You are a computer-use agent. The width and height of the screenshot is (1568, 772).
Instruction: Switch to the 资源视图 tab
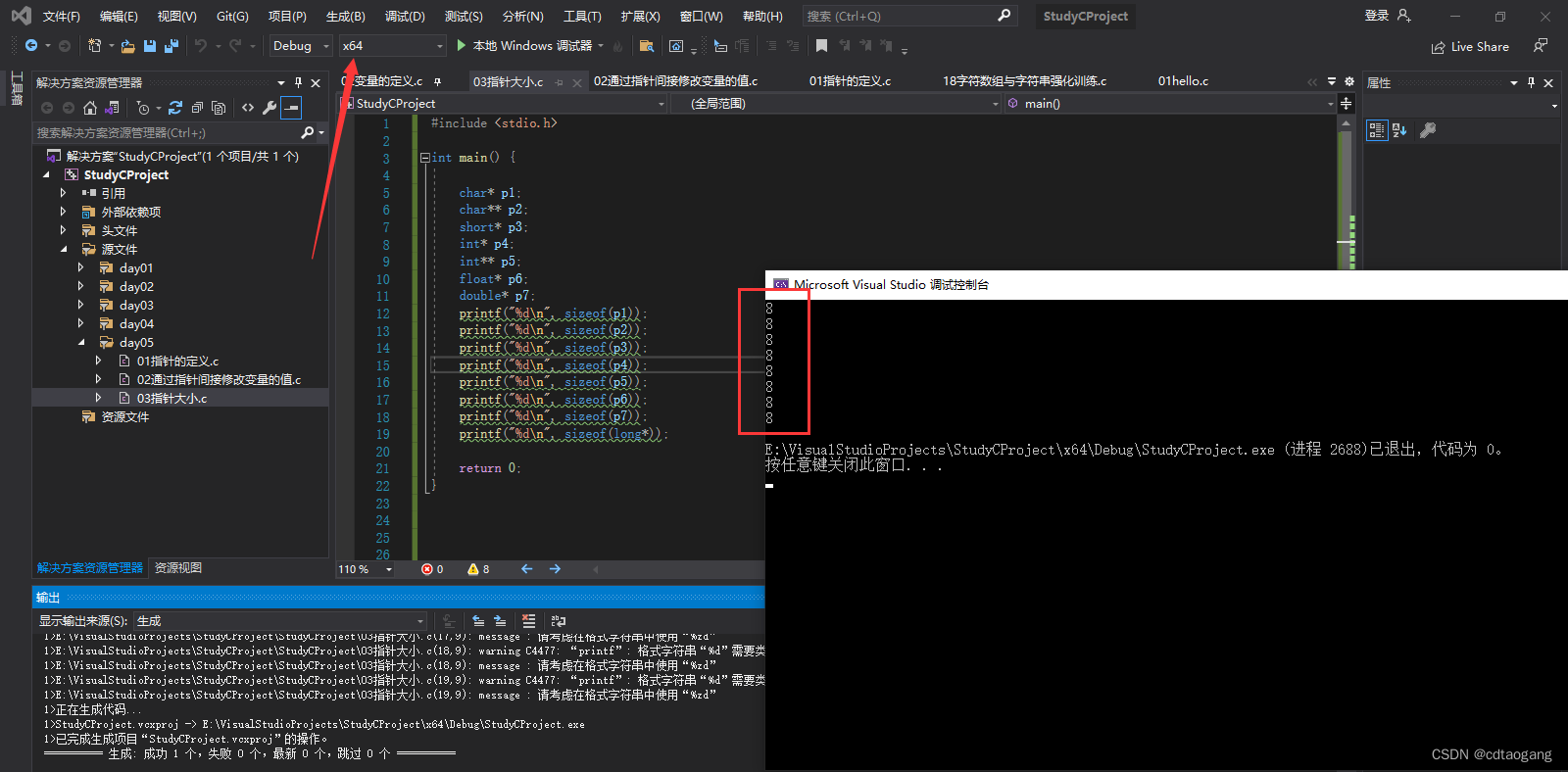(178, 568)
